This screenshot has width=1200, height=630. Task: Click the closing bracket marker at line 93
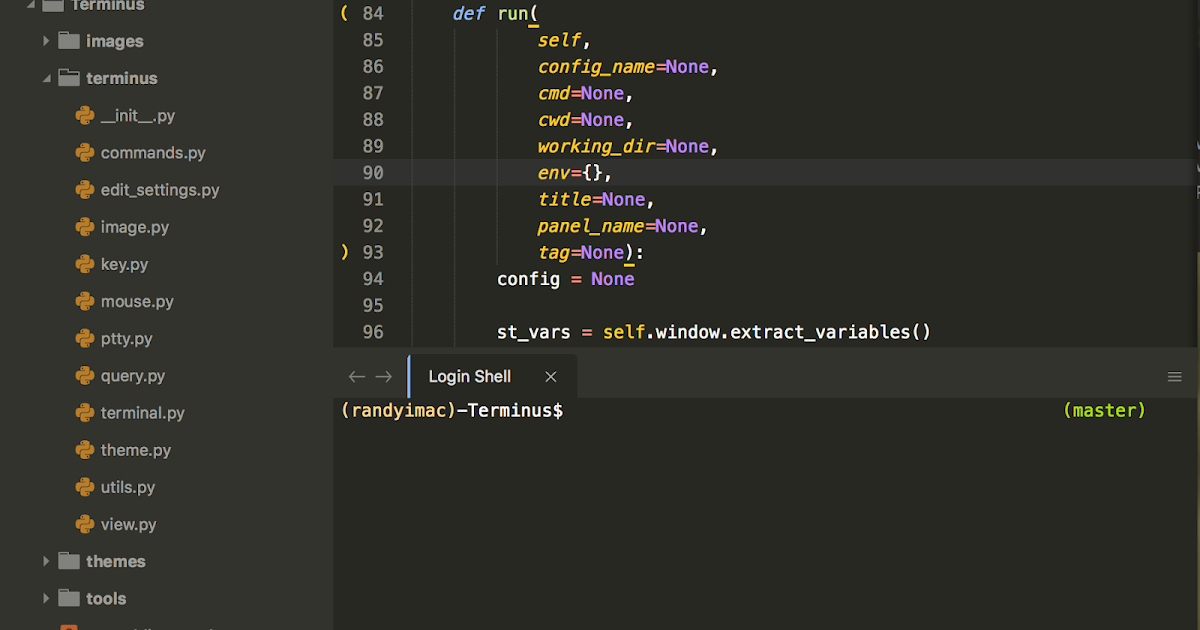coord(344,253)
